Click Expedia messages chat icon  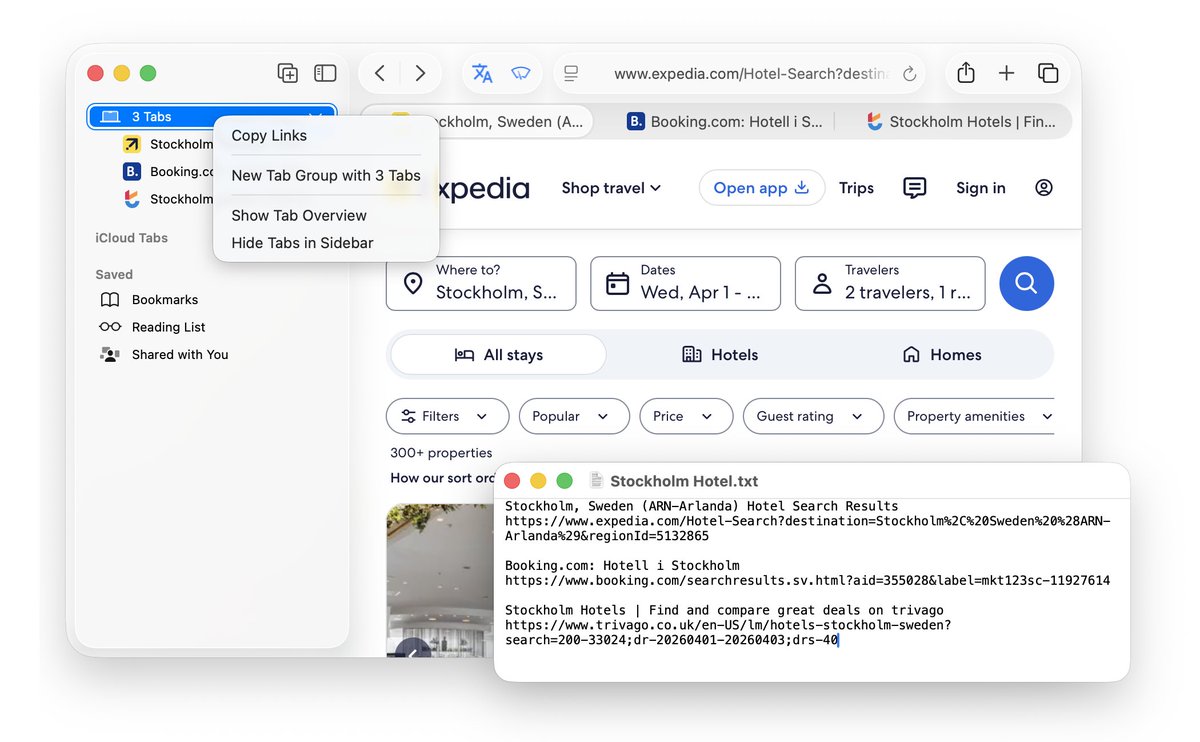(x=914, y=187)
